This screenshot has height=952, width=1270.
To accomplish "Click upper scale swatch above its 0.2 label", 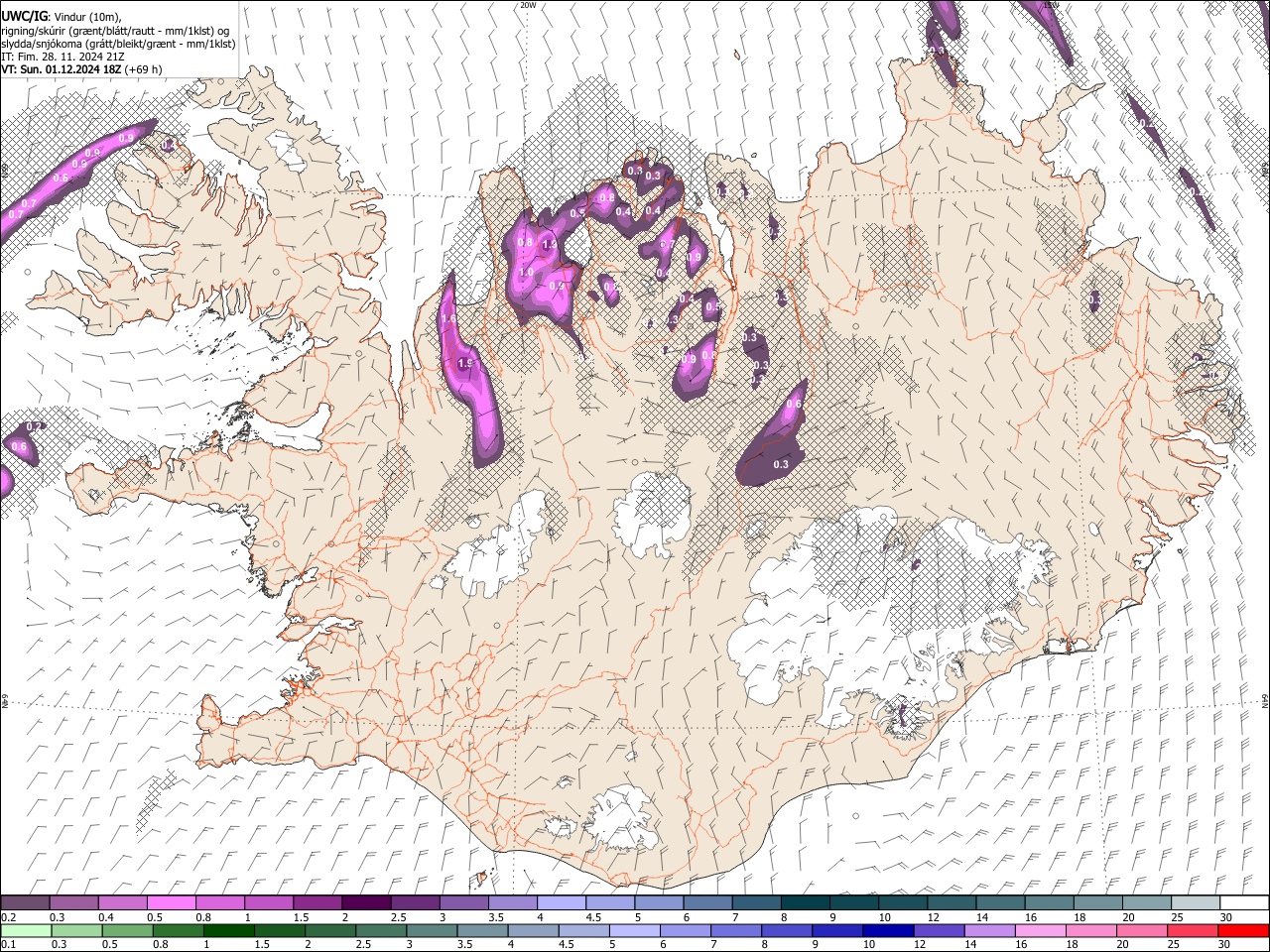I will click(x=25, y=903).
